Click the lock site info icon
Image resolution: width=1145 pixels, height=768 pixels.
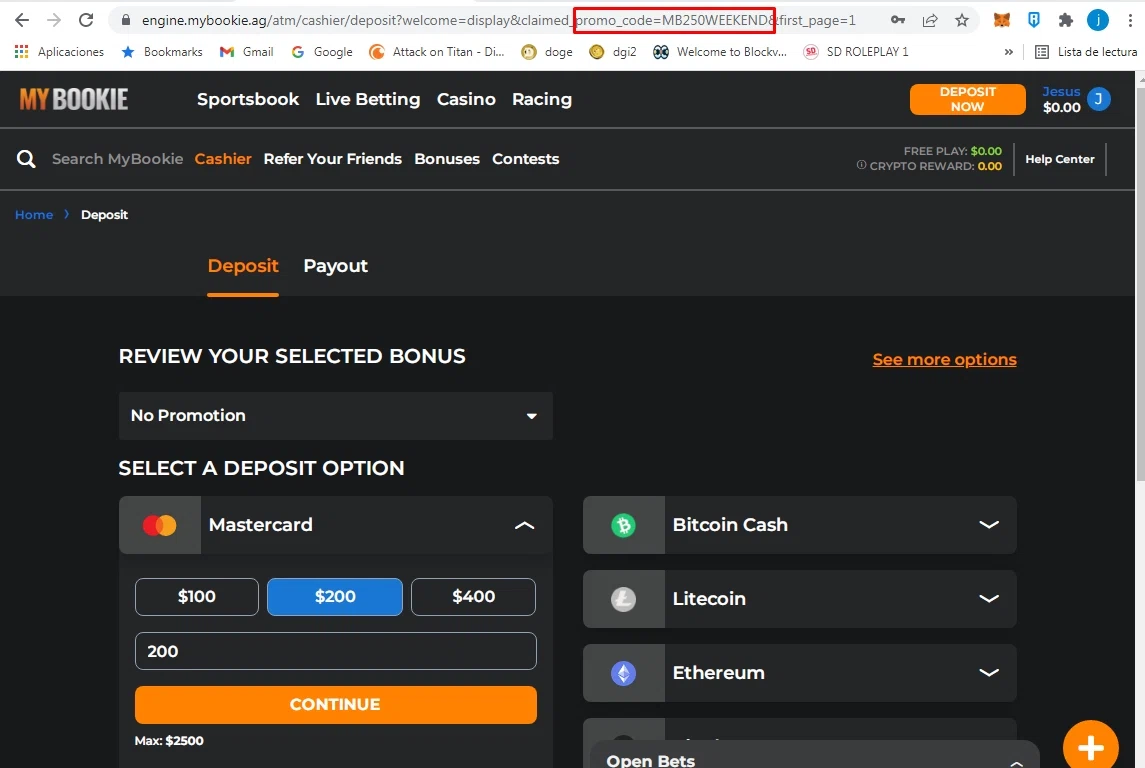(126, 20)
